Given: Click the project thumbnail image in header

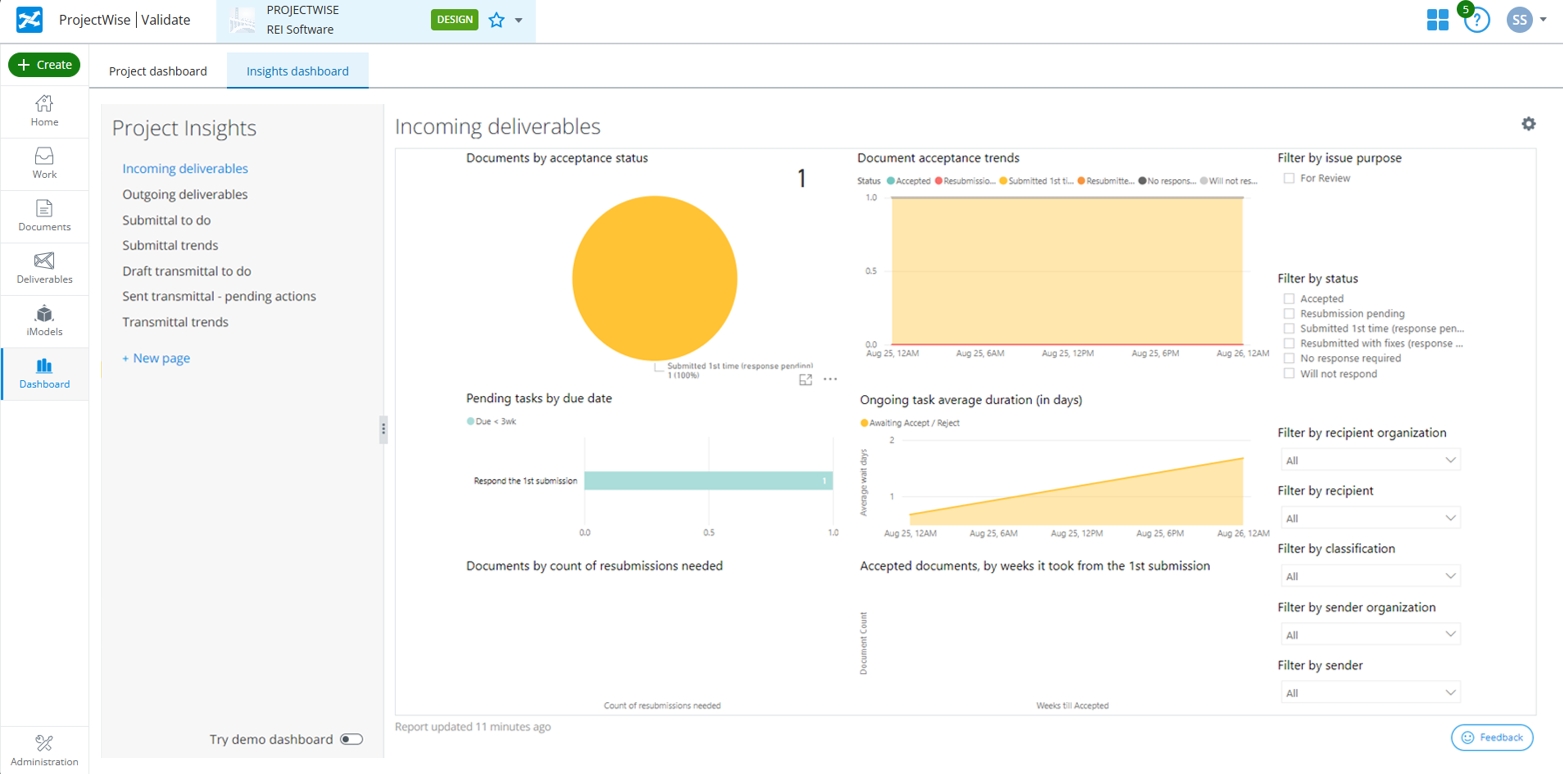Looking at the screenshot, I should click(x=242, y=20).
